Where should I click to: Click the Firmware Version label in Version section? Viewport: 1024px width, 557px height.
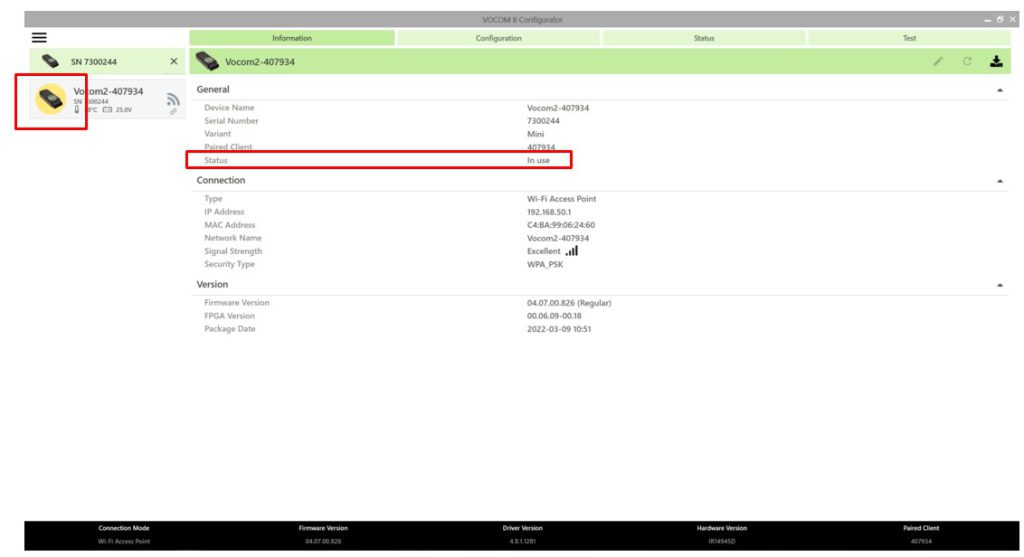(236, 302)
